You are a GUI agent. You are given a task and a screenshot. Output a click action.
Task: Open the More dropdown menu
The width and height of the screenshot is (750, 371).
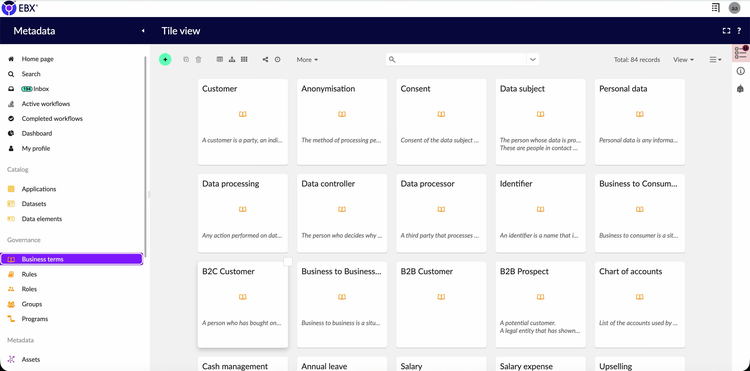(x=307, y=59)
